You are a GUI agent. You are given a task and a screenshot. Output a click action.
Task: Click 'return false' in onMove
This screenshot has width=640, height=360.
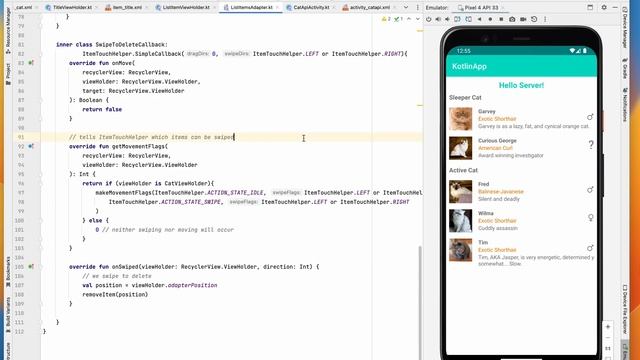[102, 109]
